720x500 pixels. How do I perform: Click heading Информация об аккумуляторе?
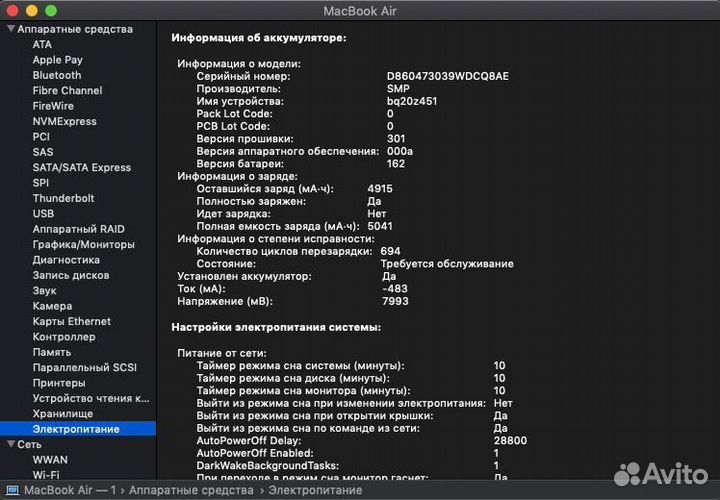click(259, 38)
